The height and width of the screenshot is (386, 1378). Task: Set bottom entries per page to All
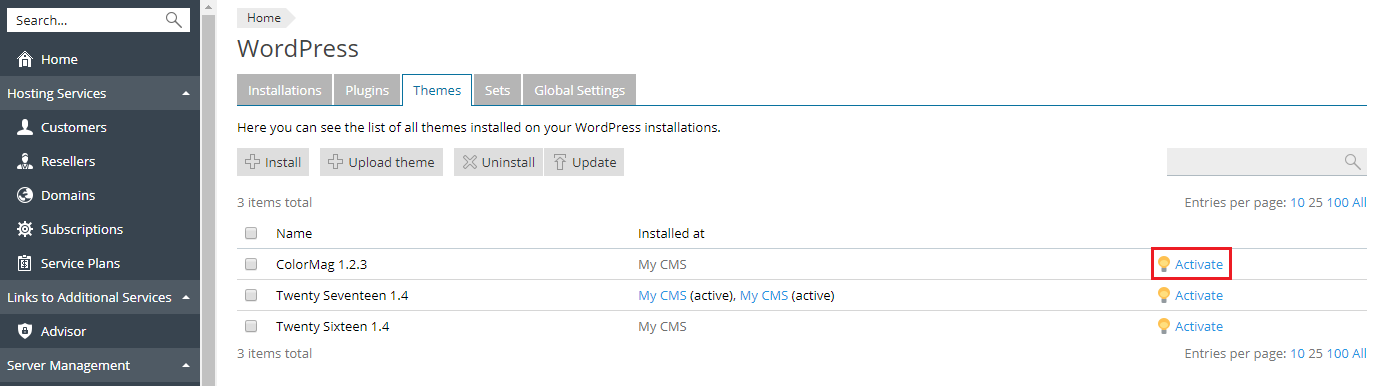(1359, 353)
